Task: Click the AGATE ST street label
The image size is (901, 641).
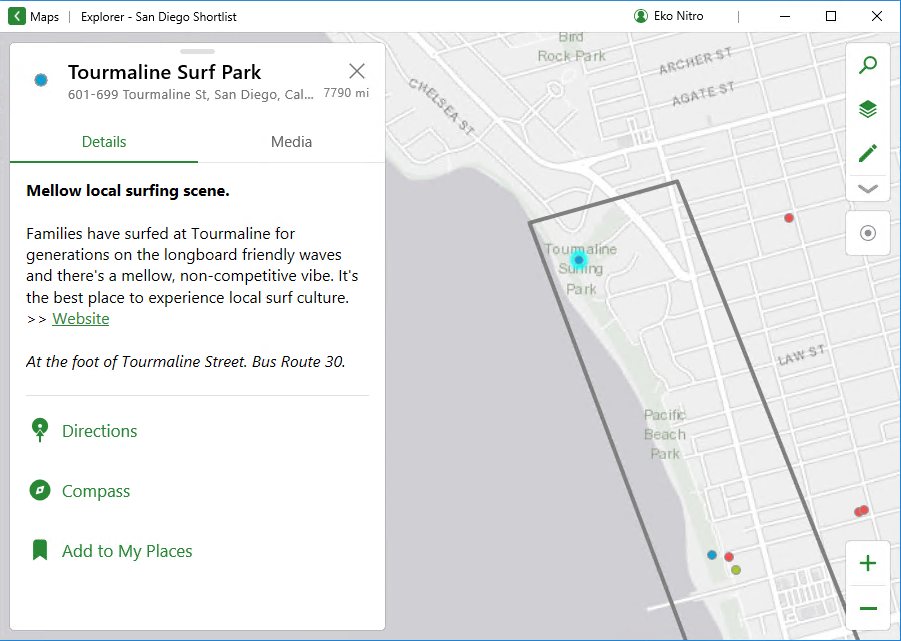Action: coord(703,94)
